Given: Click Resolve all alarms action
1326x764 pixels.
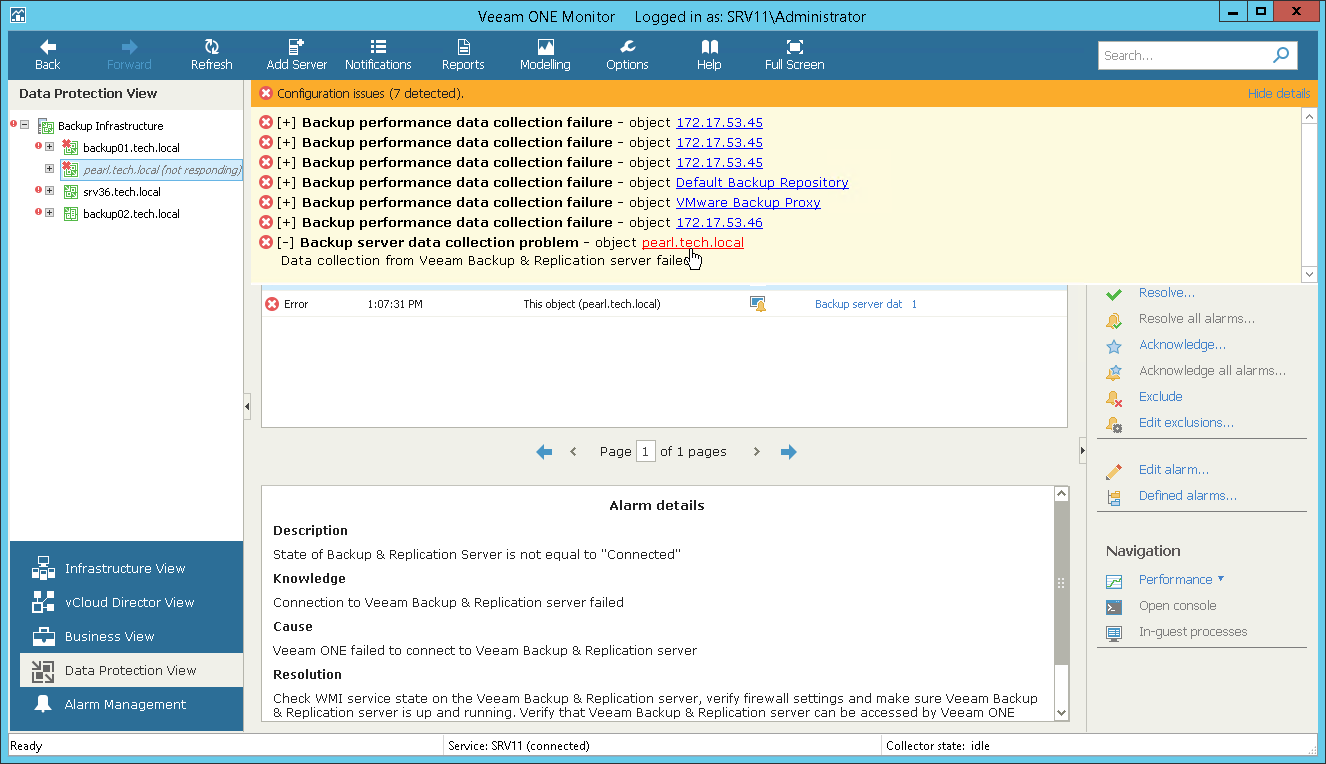Looking at the screenshot, I should [1197, 319].
